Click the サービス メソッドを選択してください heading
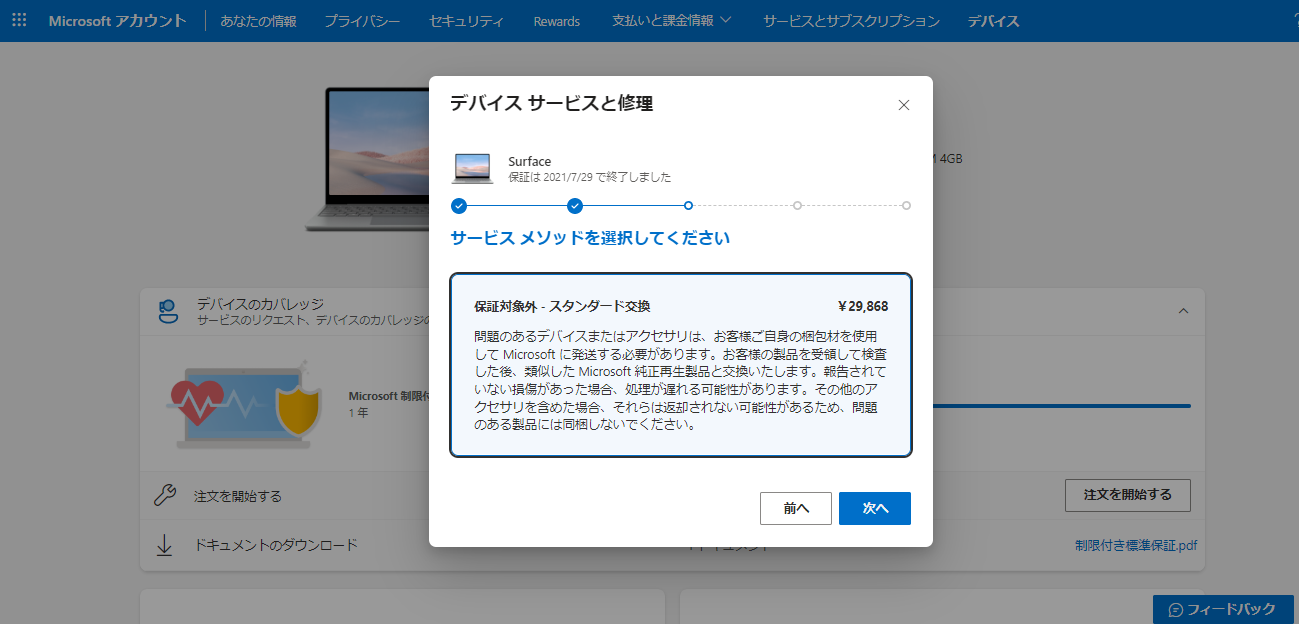 (590, 238)
